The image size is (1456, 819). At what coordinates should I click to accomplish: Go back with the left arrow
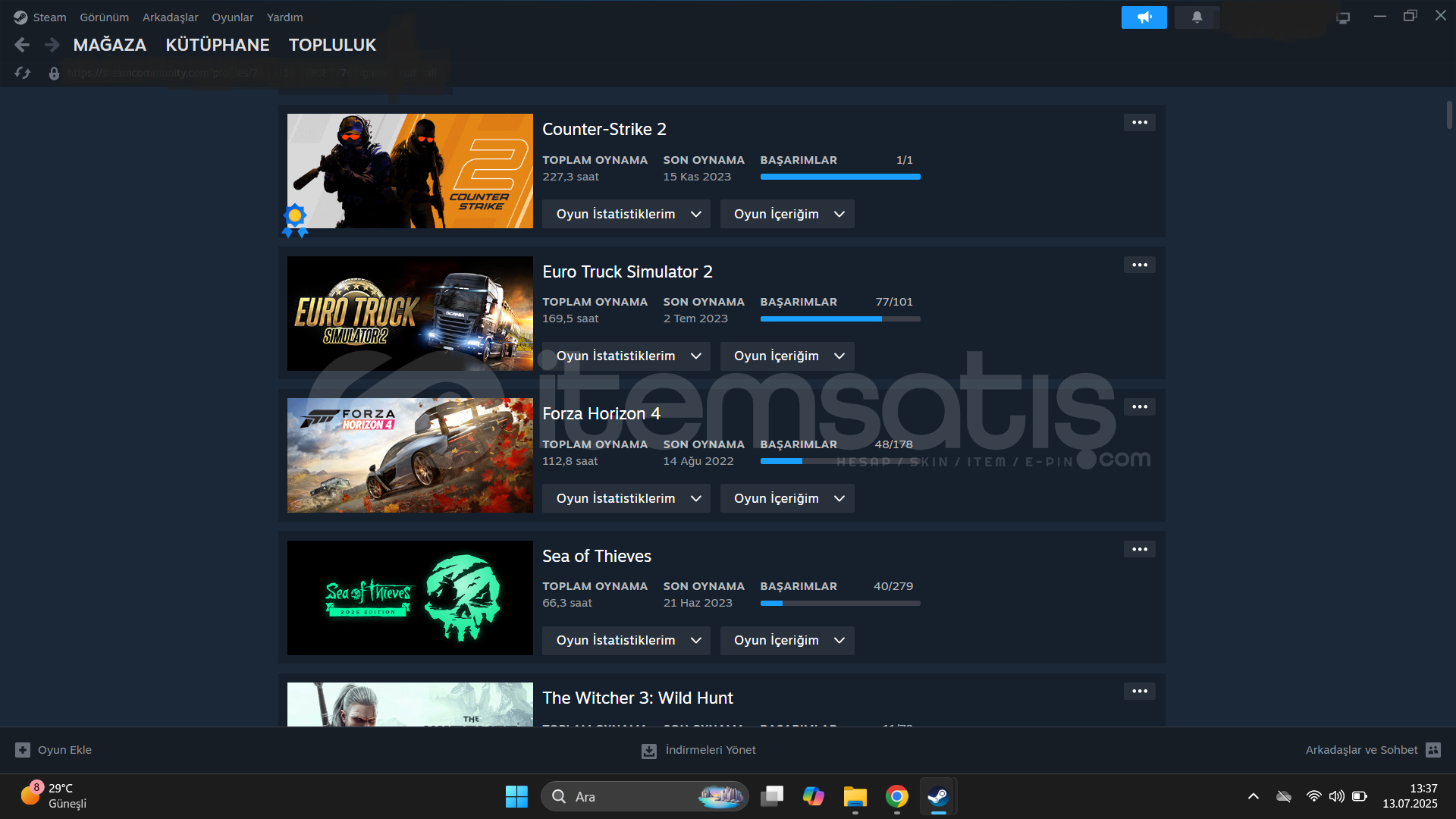pyautogui.click(x=22, y=45)
